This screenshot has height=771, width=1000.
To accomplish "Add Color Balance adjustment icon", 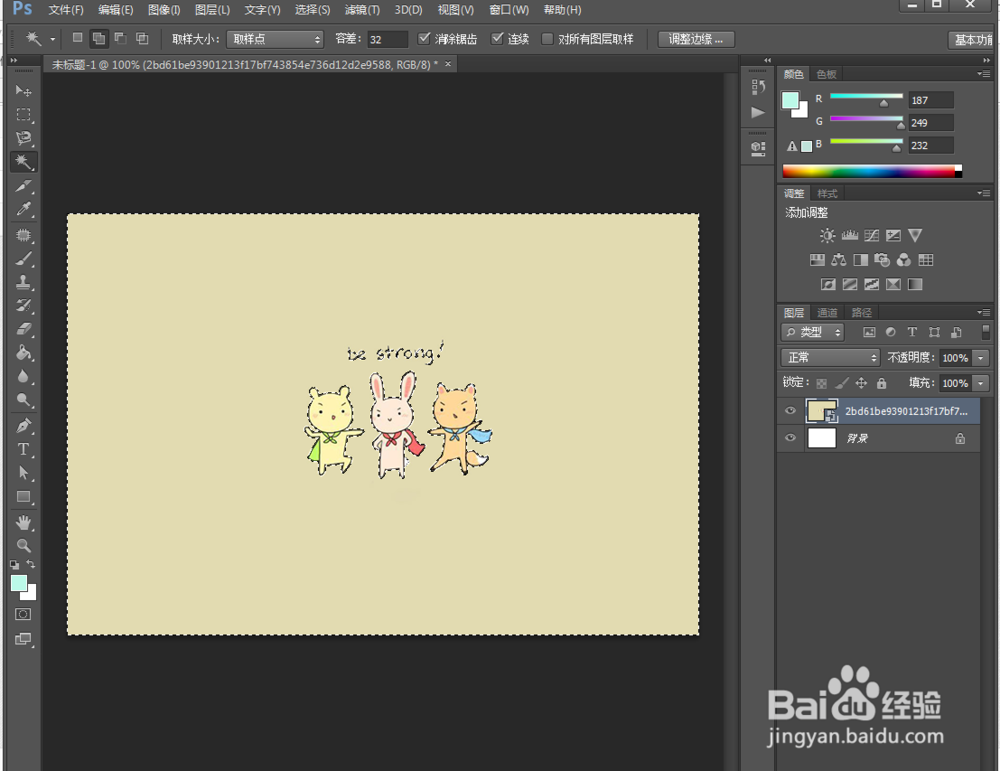I will [x=839, y=260].
